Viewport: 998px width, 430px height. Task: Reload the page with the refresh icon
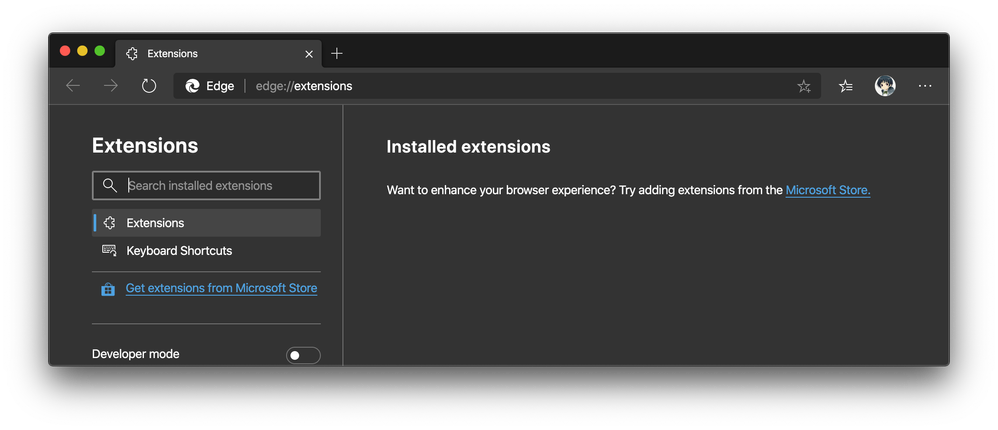[x=149, y=86]
